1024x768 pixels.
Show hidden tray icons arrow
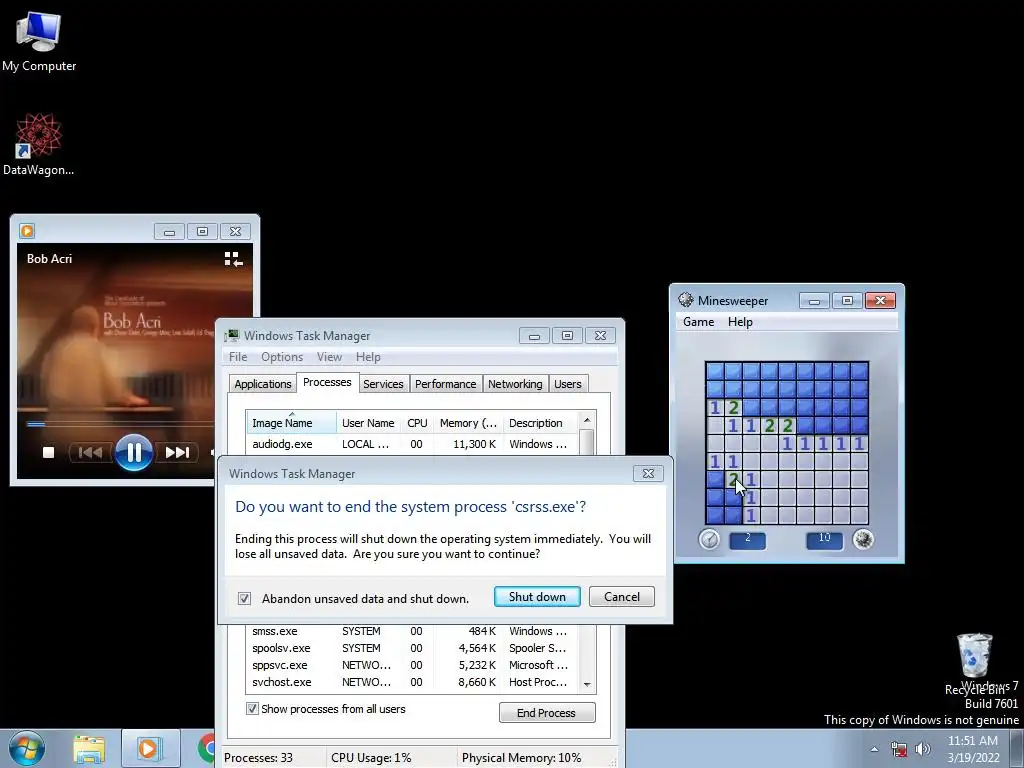point(874,749)
